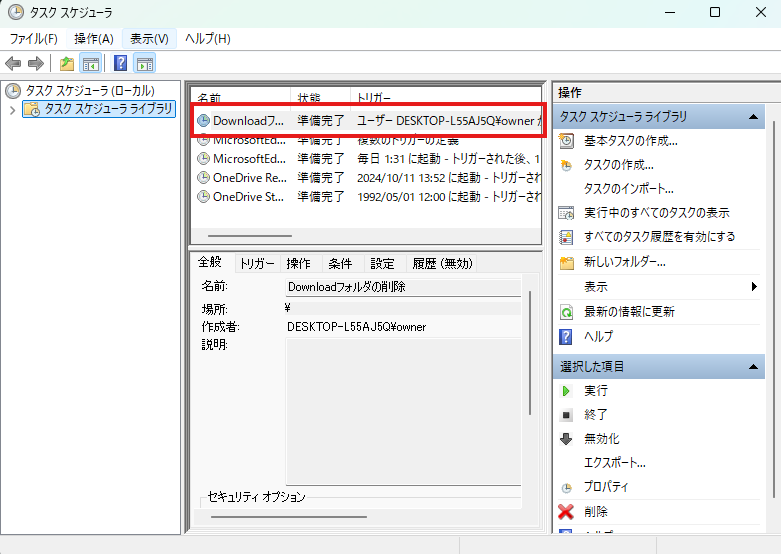Disable the task with 無効化
Image resolution: width=781 pixels, height=554 pixels.
point(603,439)
